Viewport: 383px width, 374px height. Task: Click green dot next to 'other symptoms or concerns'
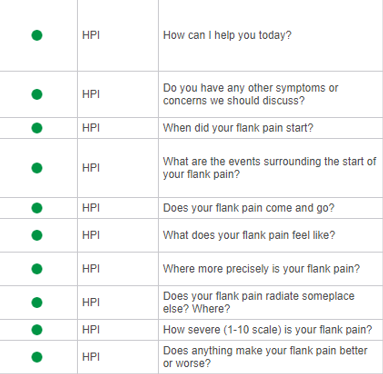37,94
